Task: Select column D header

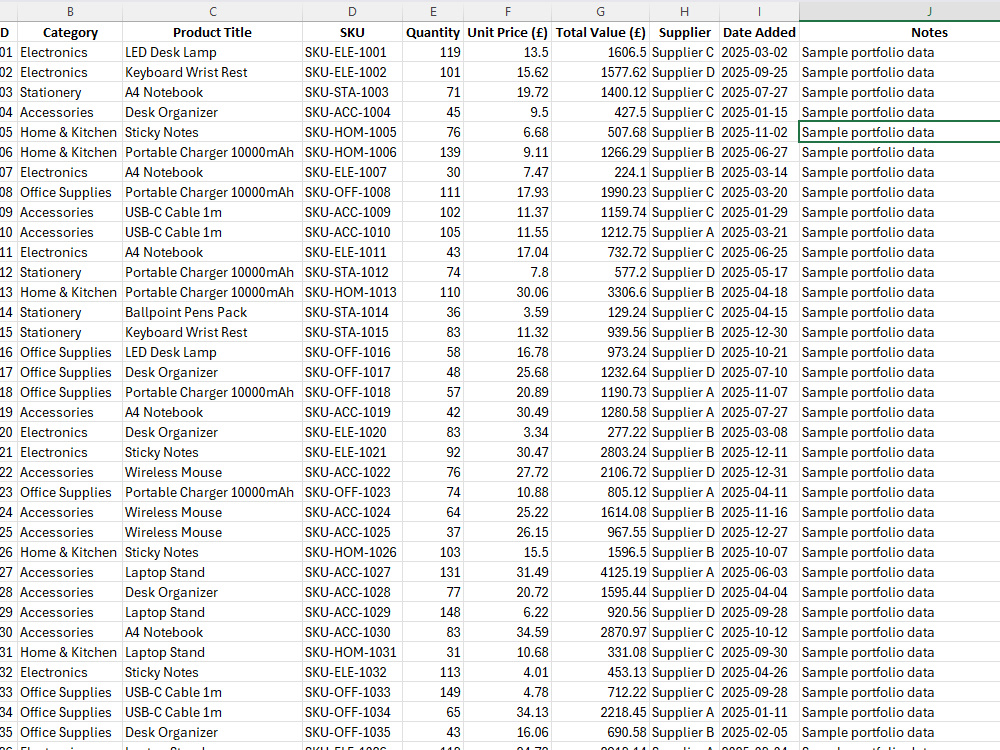Action: point(352,11)
